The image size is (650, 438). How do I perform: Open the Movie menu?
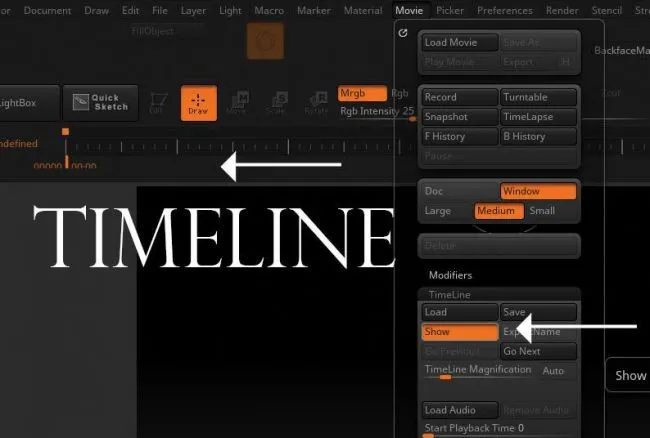409,10
